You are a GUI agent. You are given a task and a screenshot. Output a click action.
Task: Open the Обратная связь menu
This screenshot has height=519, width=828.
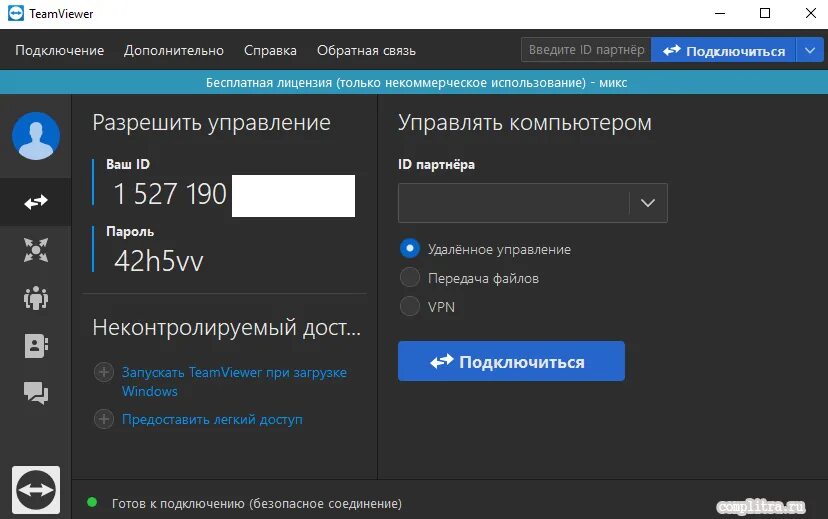(x=366, y=51)
